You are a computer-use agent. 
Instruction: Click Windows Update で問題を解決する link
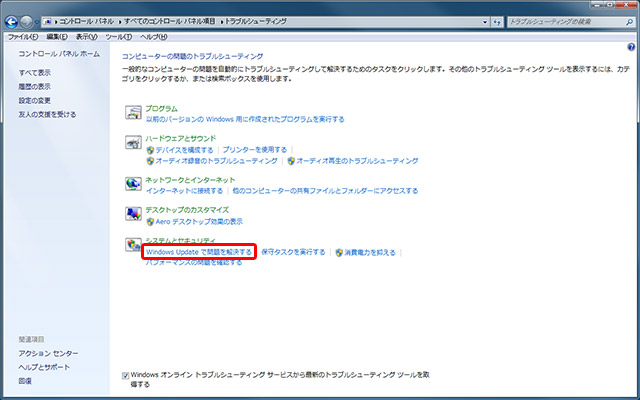[x=198, y=252]
